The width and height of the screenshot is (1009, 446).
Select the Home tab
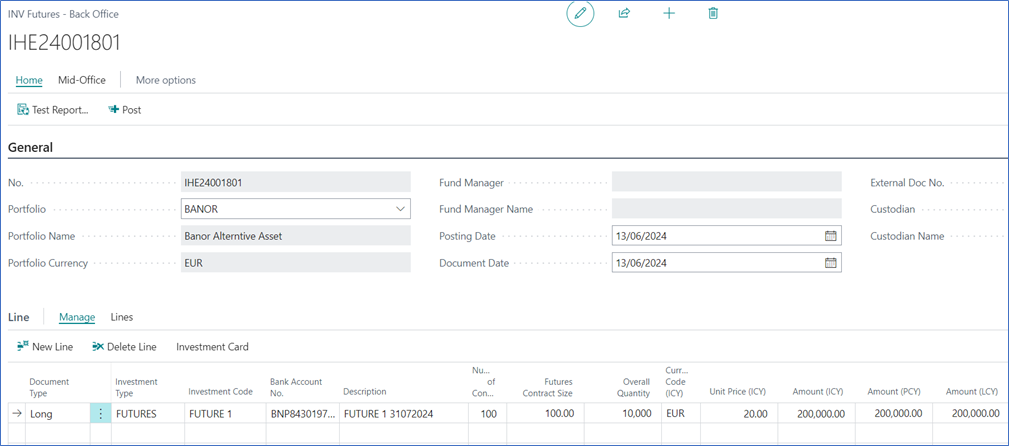[x=29, y=80]
